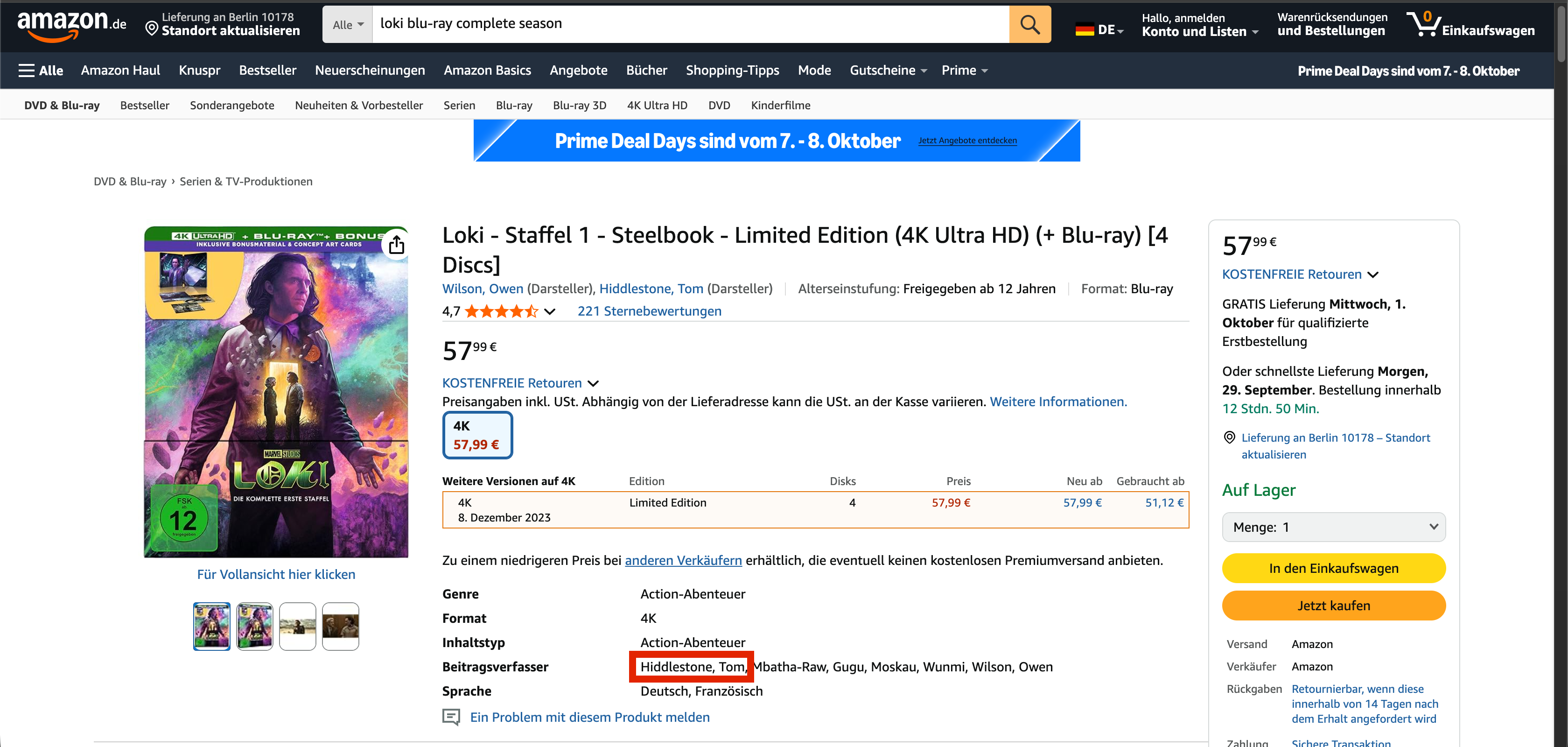Open the hamburger Alle menu
This screenshot has width=1568, height=747.
click(41, 70)
